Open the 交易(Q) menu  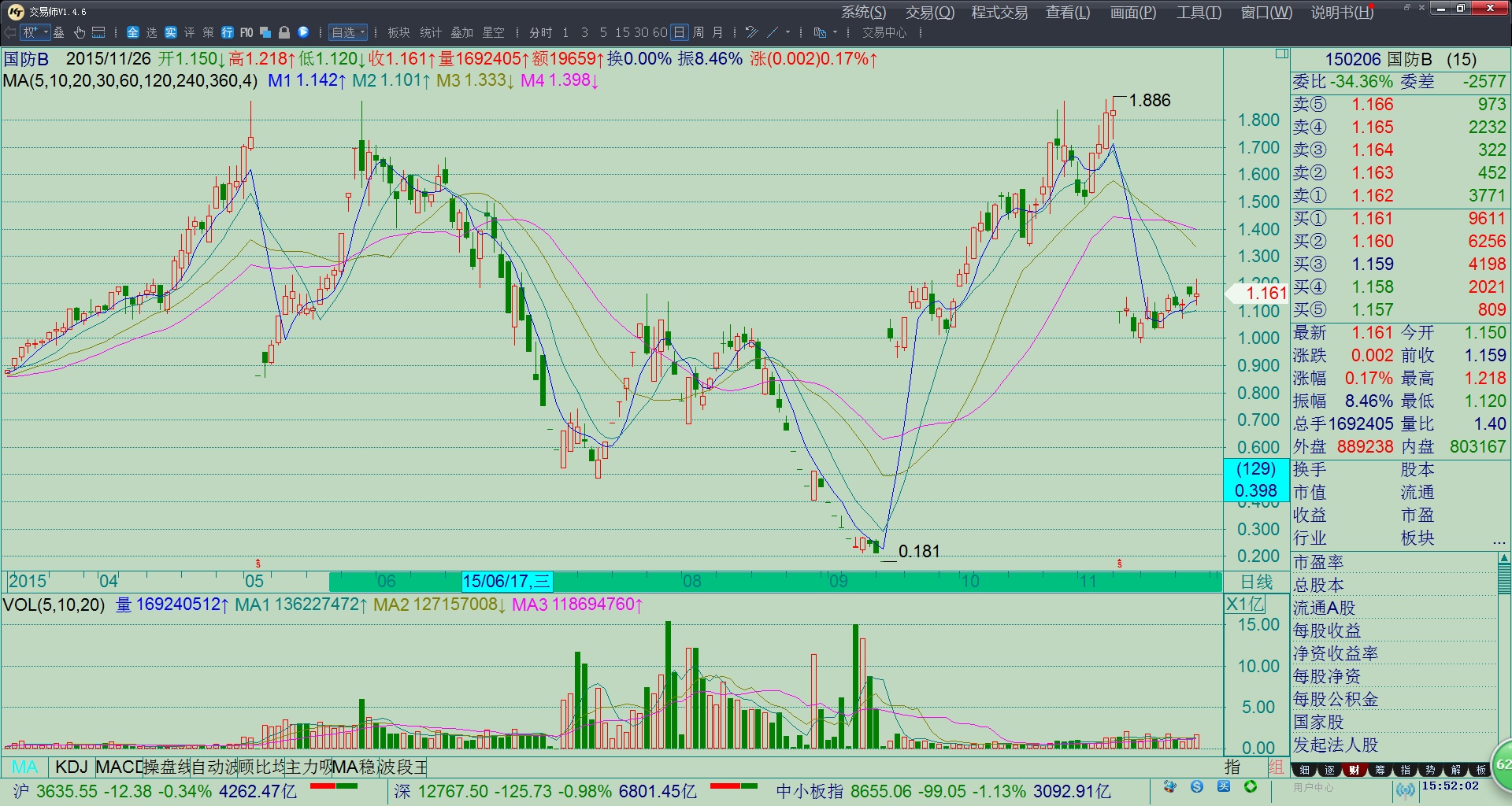pyautogui.click(x=929, y=13)
